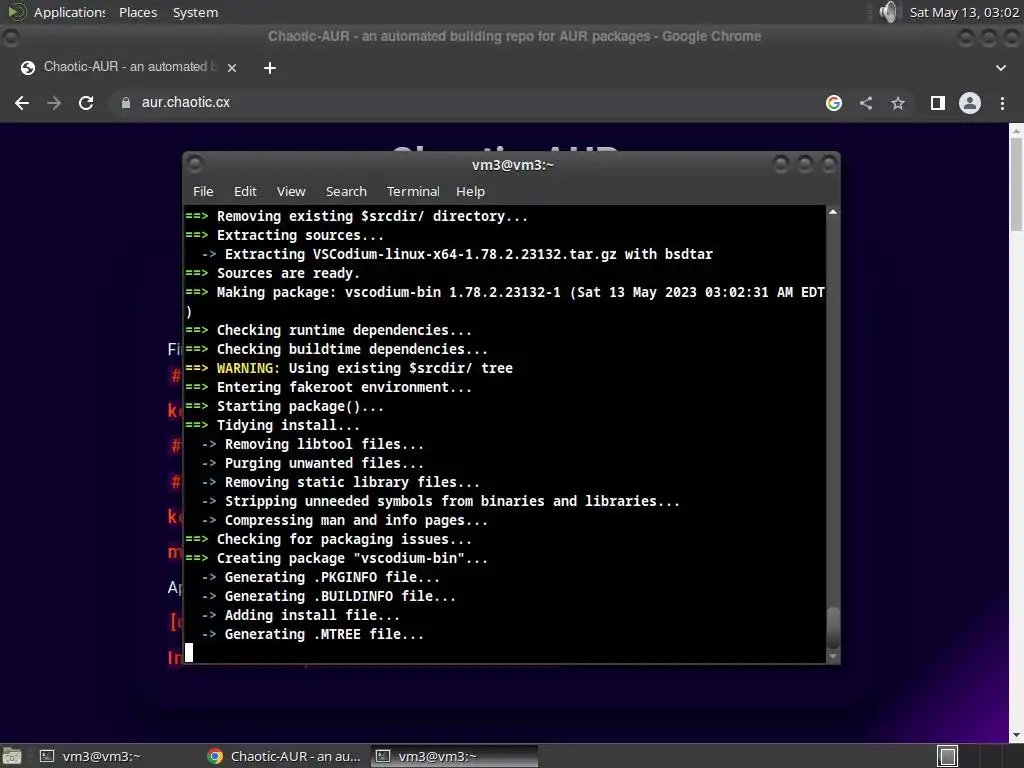View site security lock info

[125, 103]
